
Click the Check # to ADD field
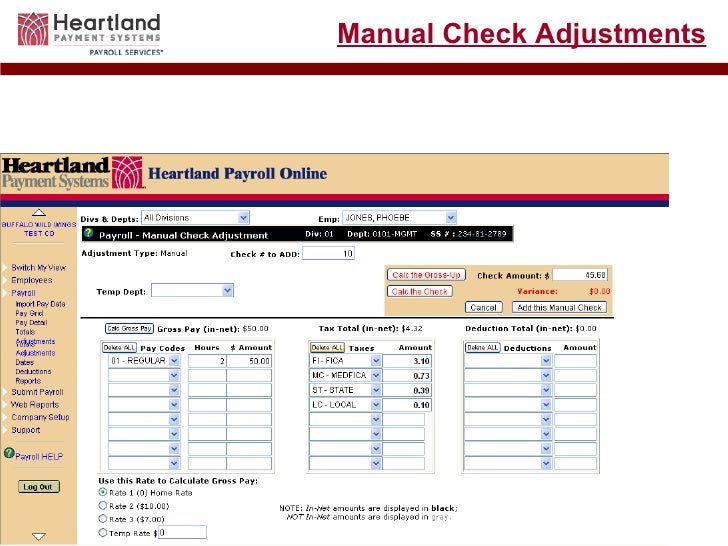329,254
